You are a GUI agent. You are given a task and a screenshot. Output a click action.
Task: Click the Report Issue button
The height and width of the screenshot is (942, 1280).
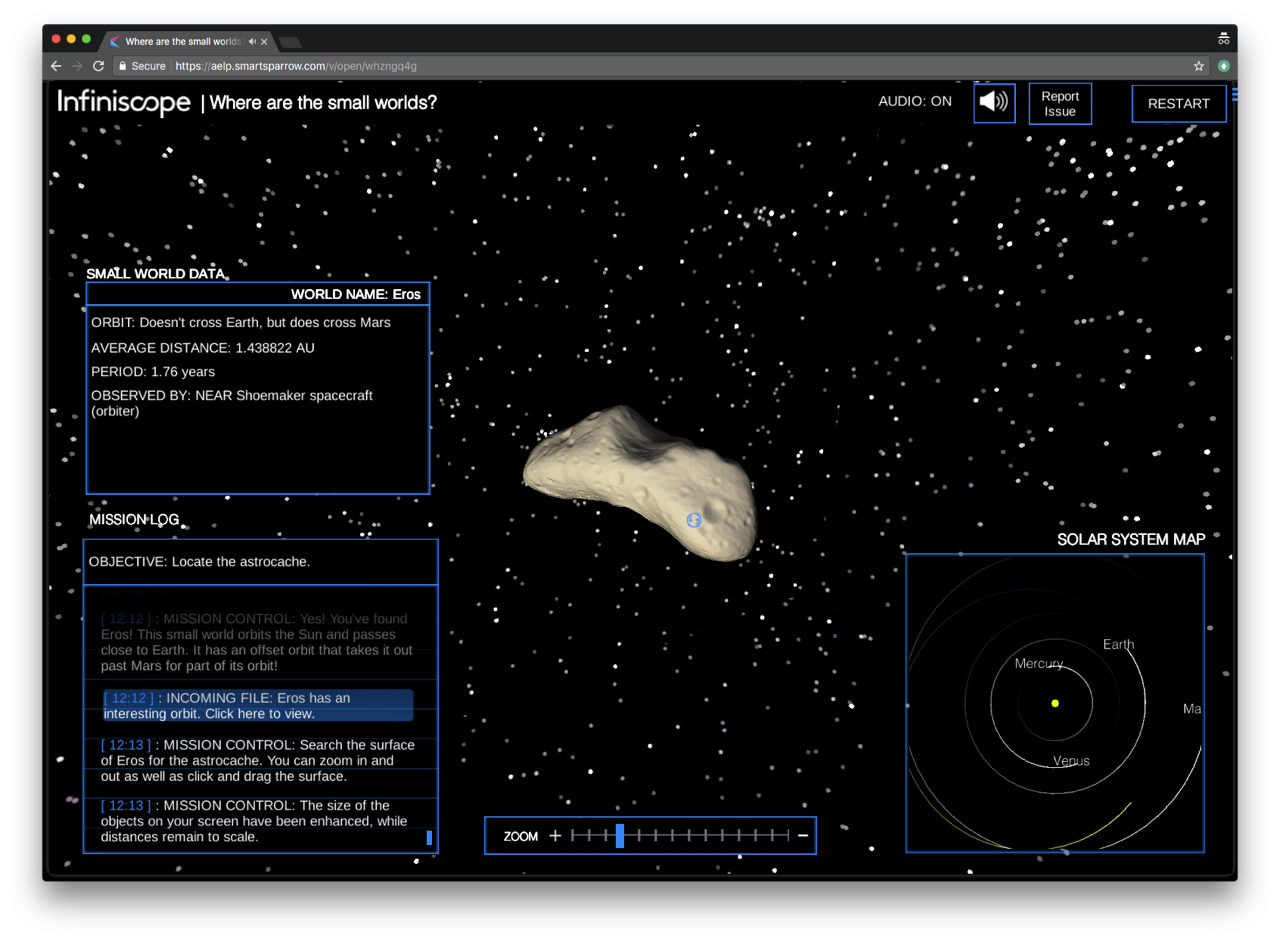tap(1060, 103)
